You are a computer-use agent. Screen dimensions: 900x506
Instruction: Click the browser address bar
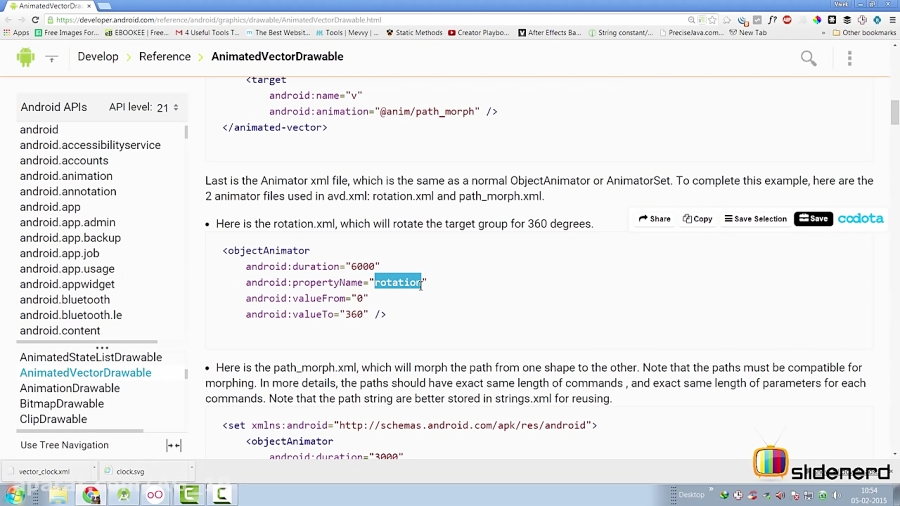(x=367, y=20)
